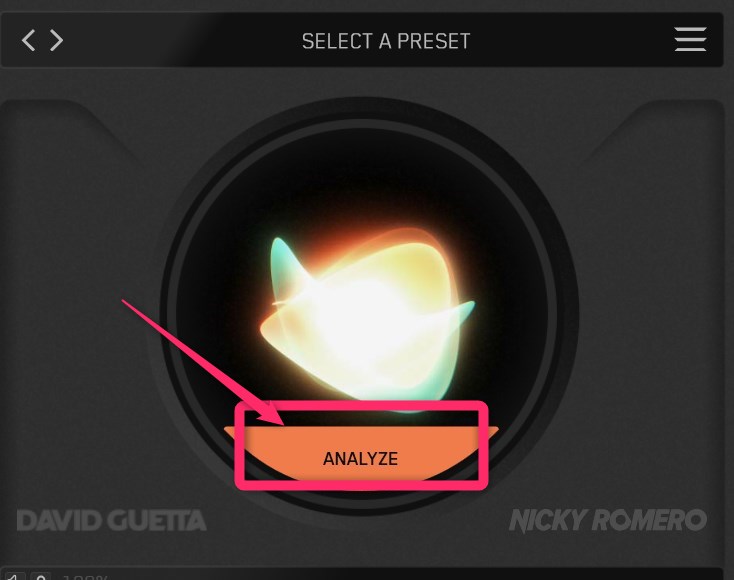Advance to the next preset
Image resolution: width=734 pixels, height=580 pixels.
point(57,40)
